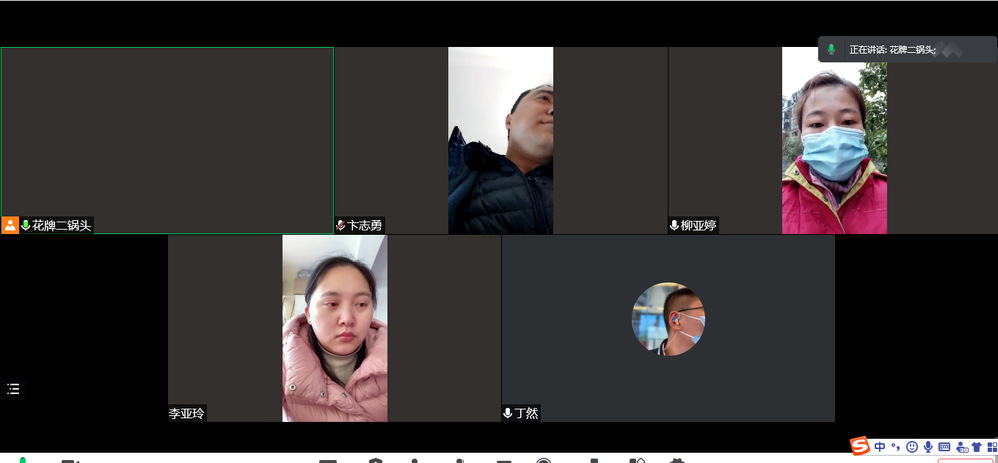Click the Sogou input method S logo
Viewport: 998px width, 463px height.
point(859,446)
